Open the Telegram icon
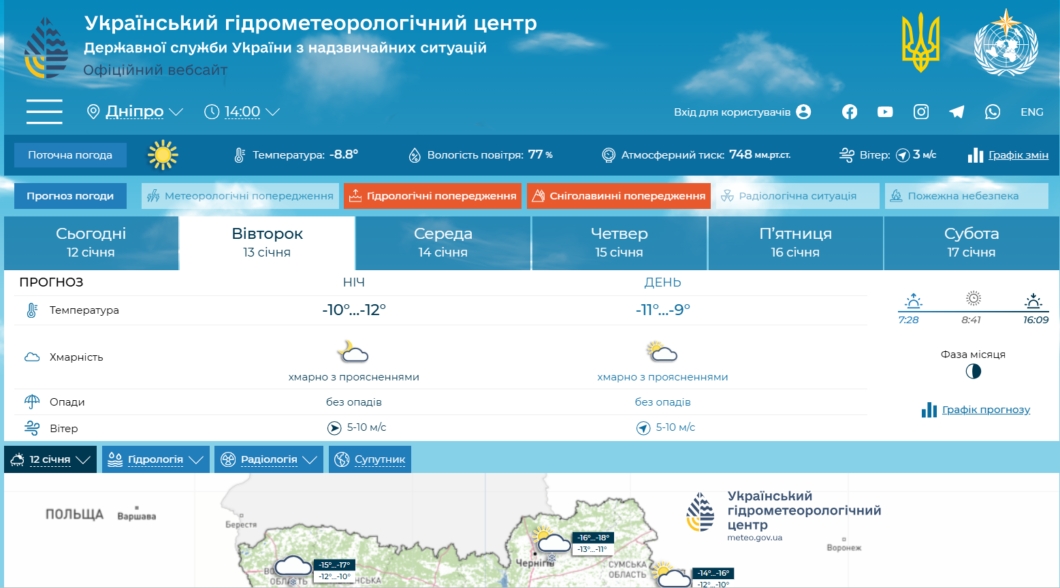This screenshot has height=588, width=1060. pos(956,112)
